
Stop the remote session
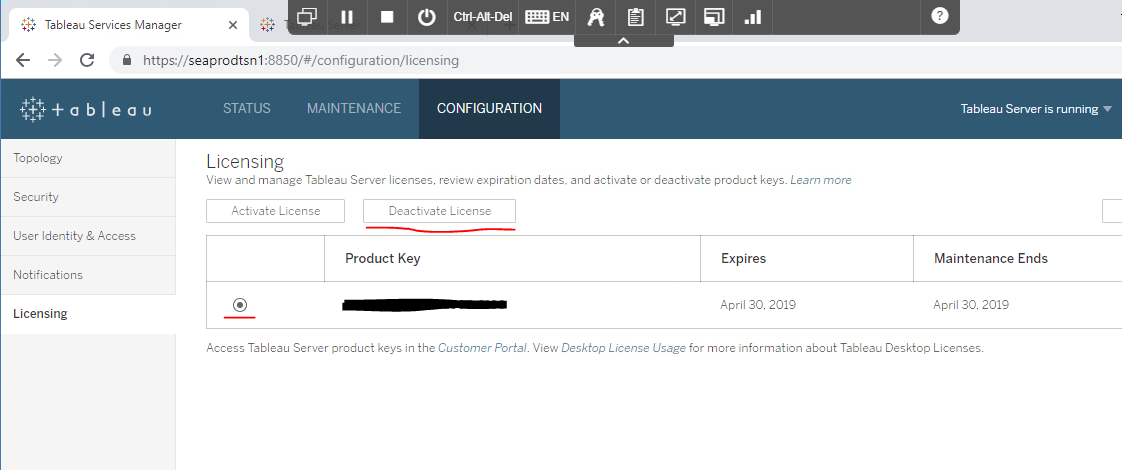click(387, 16)
